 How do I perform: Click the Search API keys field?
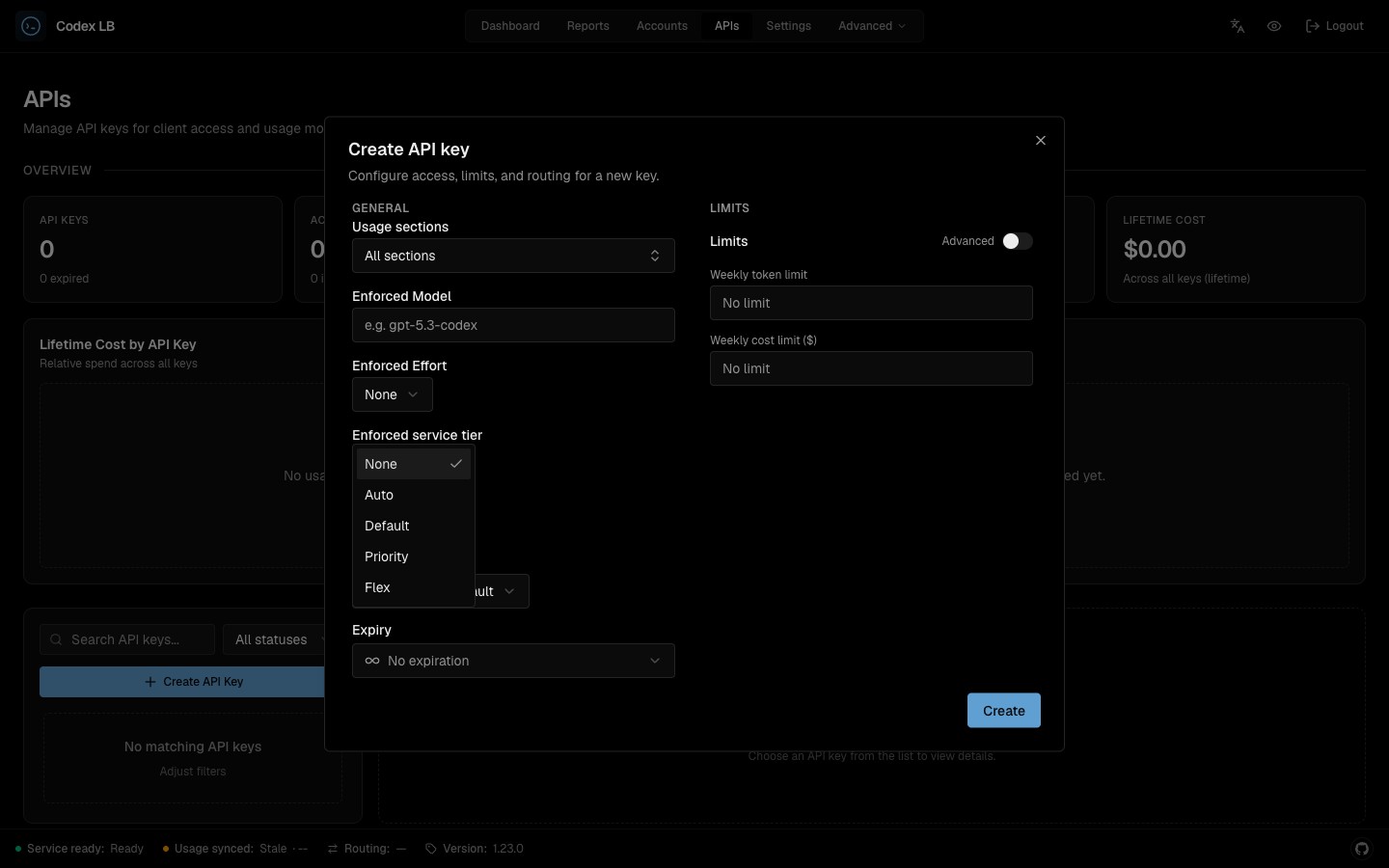click(x=127, y=639)
